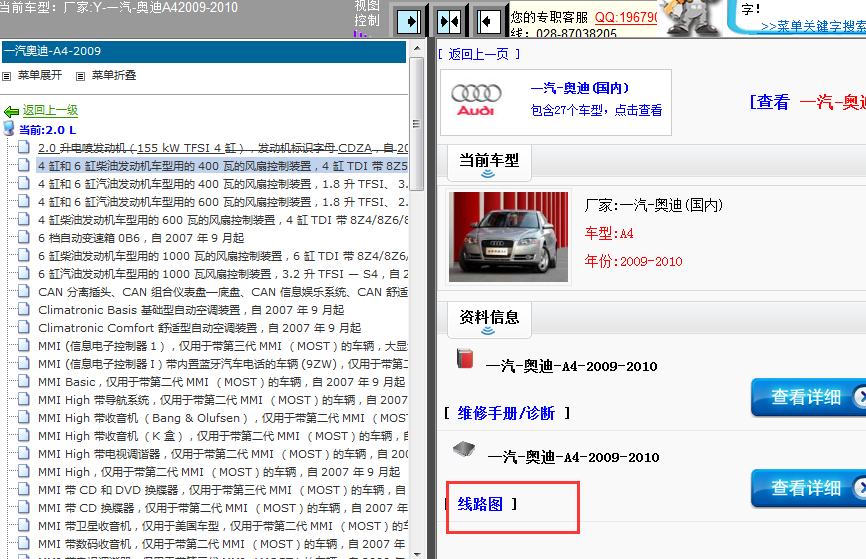The height and width of the screenshot is (559, 866).
Task: Open the 一汽-奥迪(国内) brand link
Action: click(x=579, y=88)
